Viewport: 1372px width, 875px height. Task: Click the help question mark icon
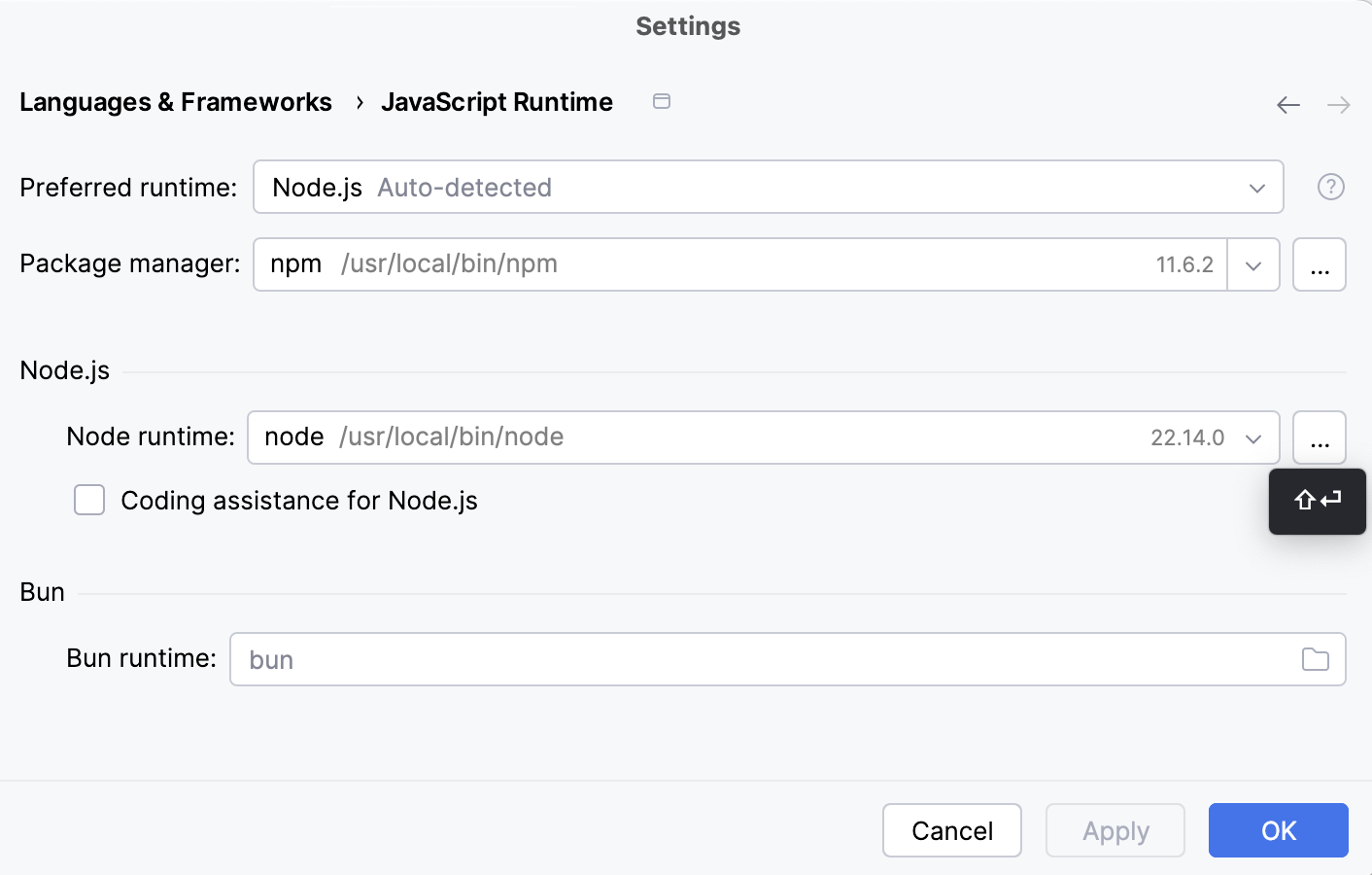coord(1330,187)
